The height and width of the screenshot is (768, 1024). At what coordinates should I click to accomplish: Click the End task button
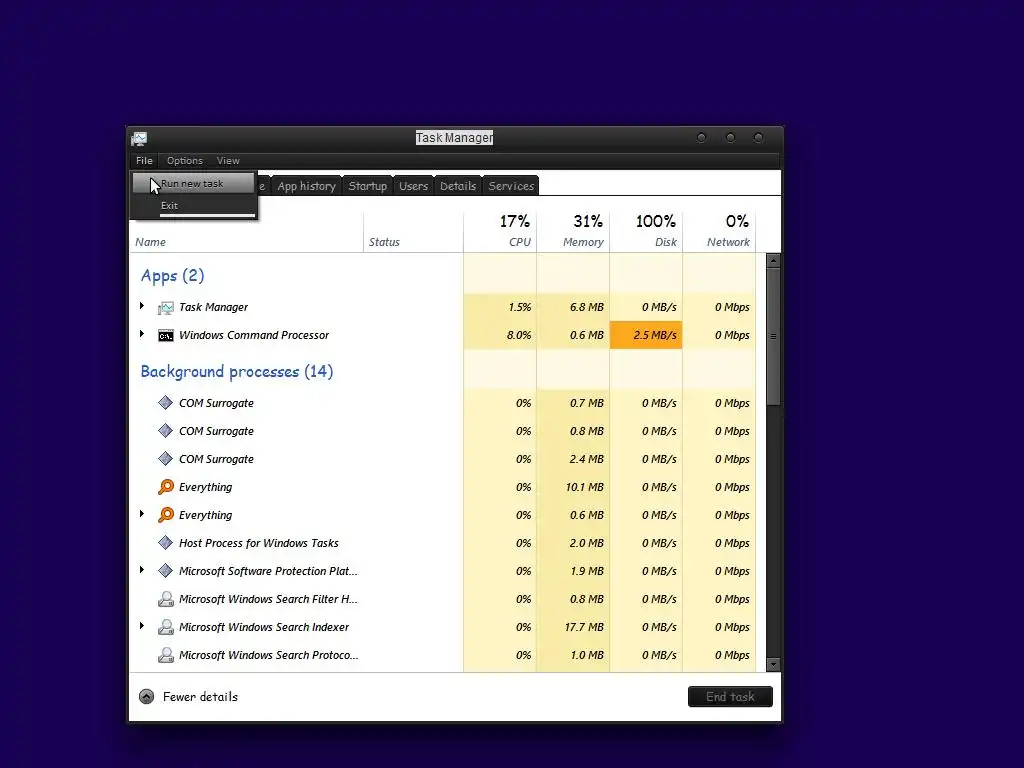pos(730,697)
